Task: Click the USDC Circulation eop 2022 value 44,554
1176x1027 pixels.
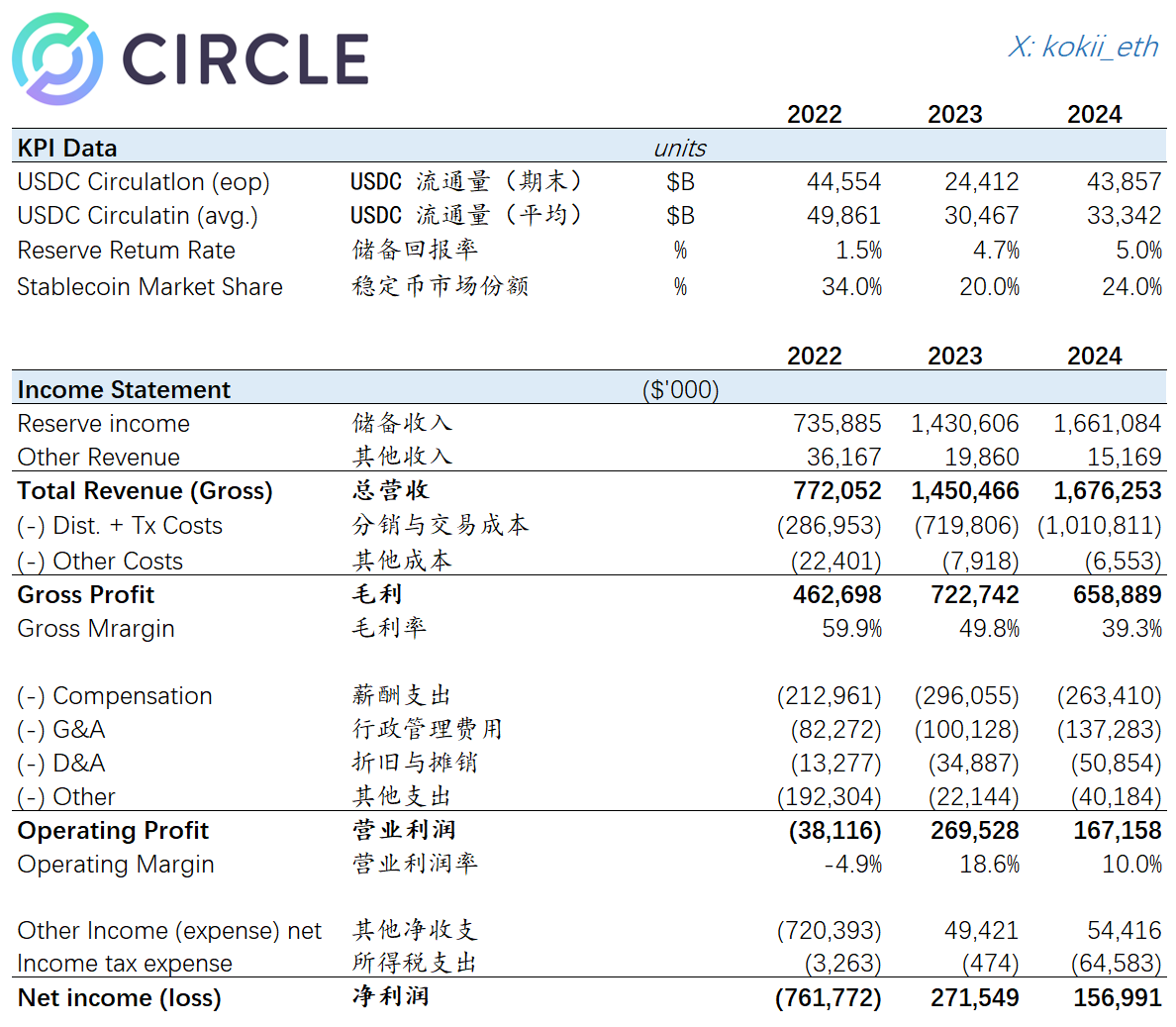Action: (843, 181)
